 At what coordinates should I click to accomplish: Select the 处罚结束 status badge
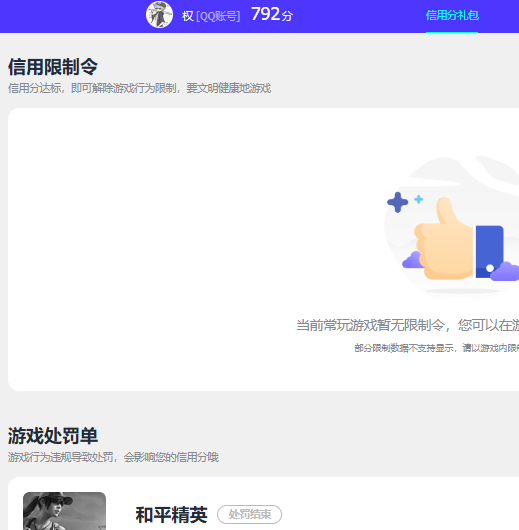pos(250,514)
